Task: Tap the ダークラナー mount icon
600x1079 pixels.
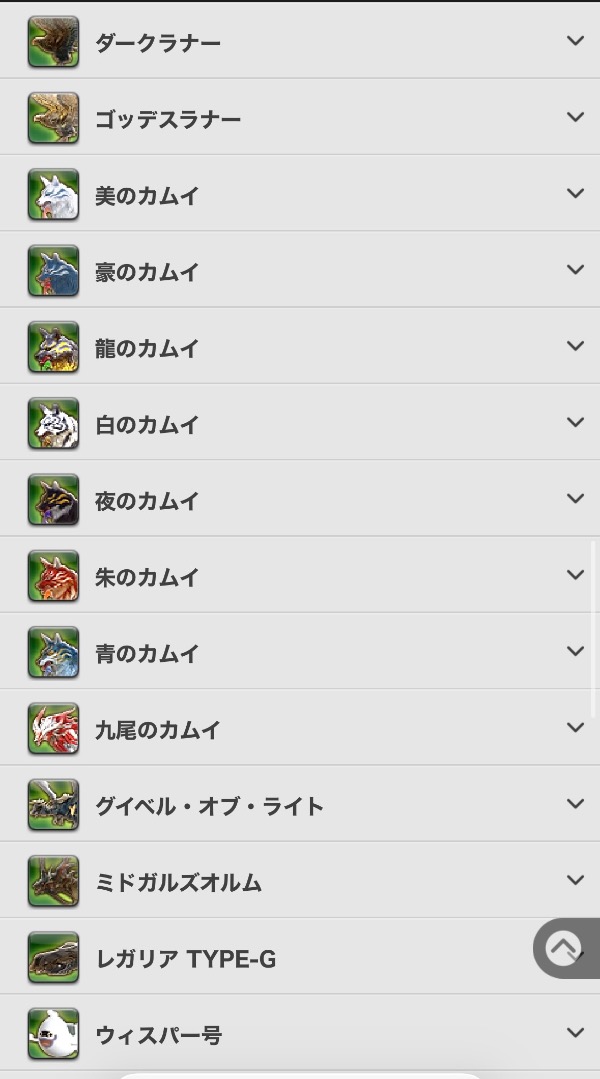Action: (53, 42)
